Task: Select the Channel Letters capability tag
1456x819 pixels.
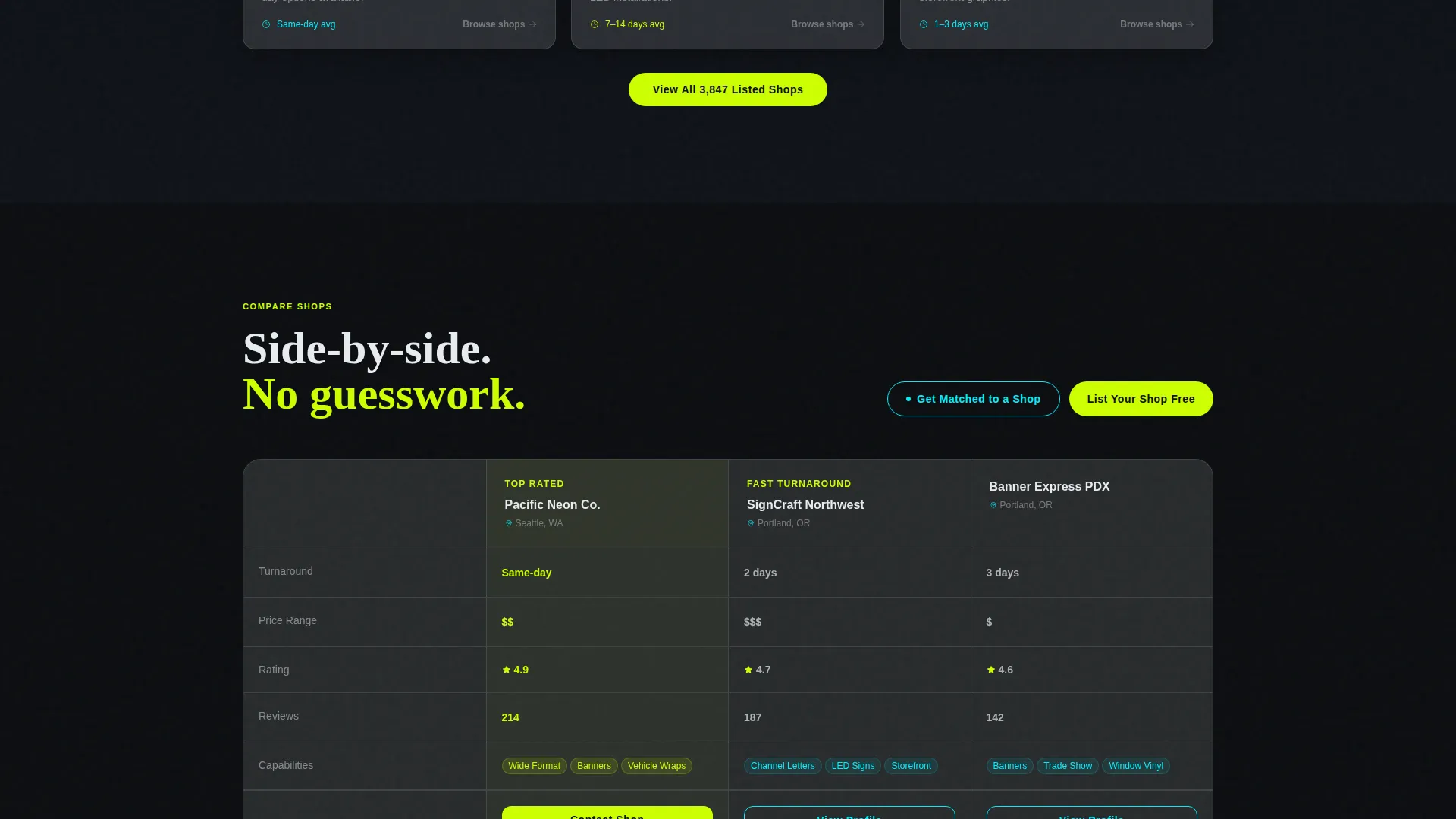Action: click(x=783, y=766)
